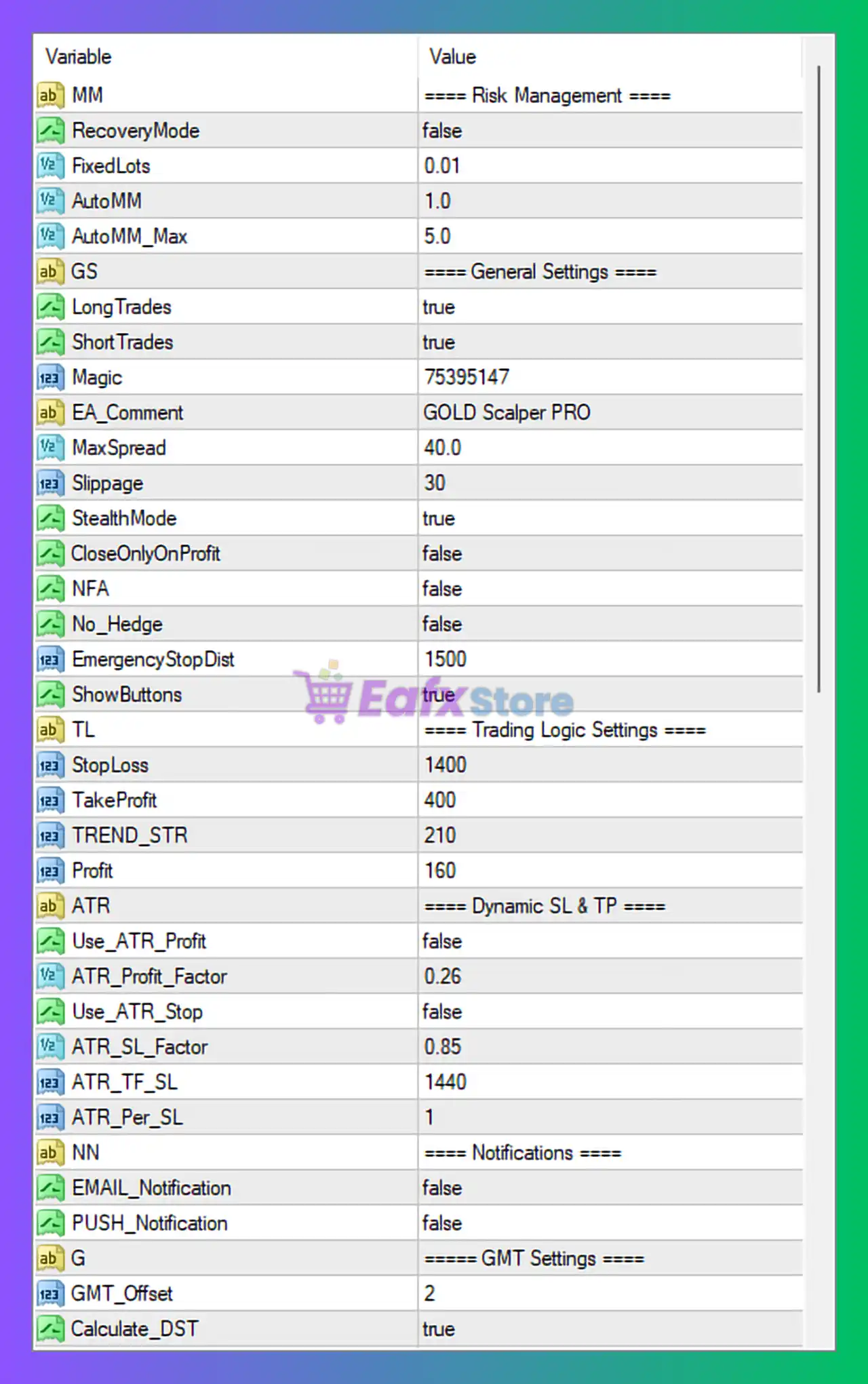Viewport: 868px width, 1384px height.
Task: Click the boolean icon next to RecoveryMode
Action: click(x=50, y=130)
